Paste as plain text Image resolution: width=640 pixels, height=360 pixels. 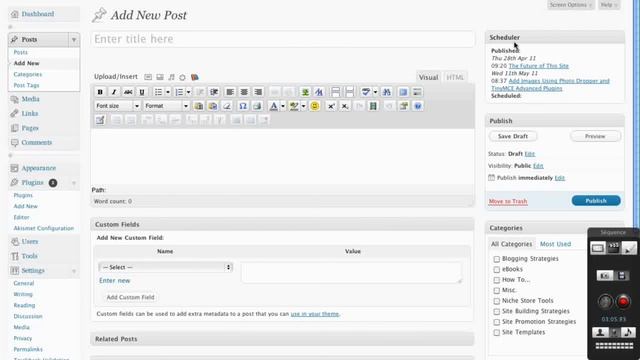199,106
